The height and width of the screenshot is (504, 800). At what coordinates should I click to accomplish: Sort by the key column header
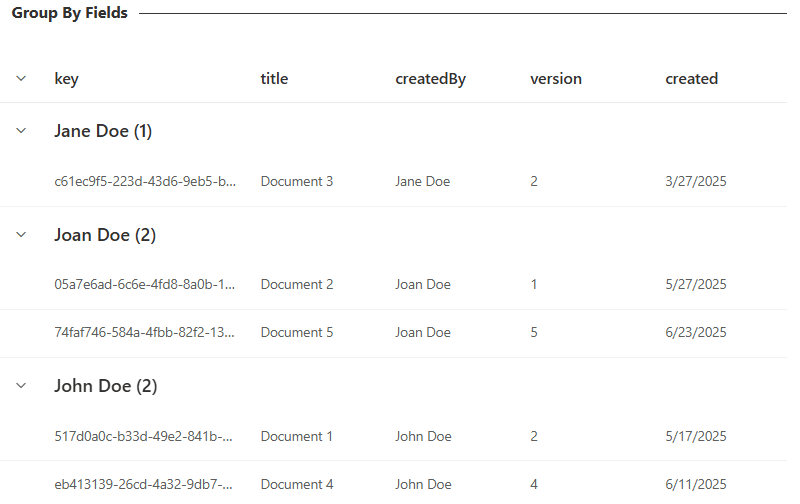click(x=66, y=79)
